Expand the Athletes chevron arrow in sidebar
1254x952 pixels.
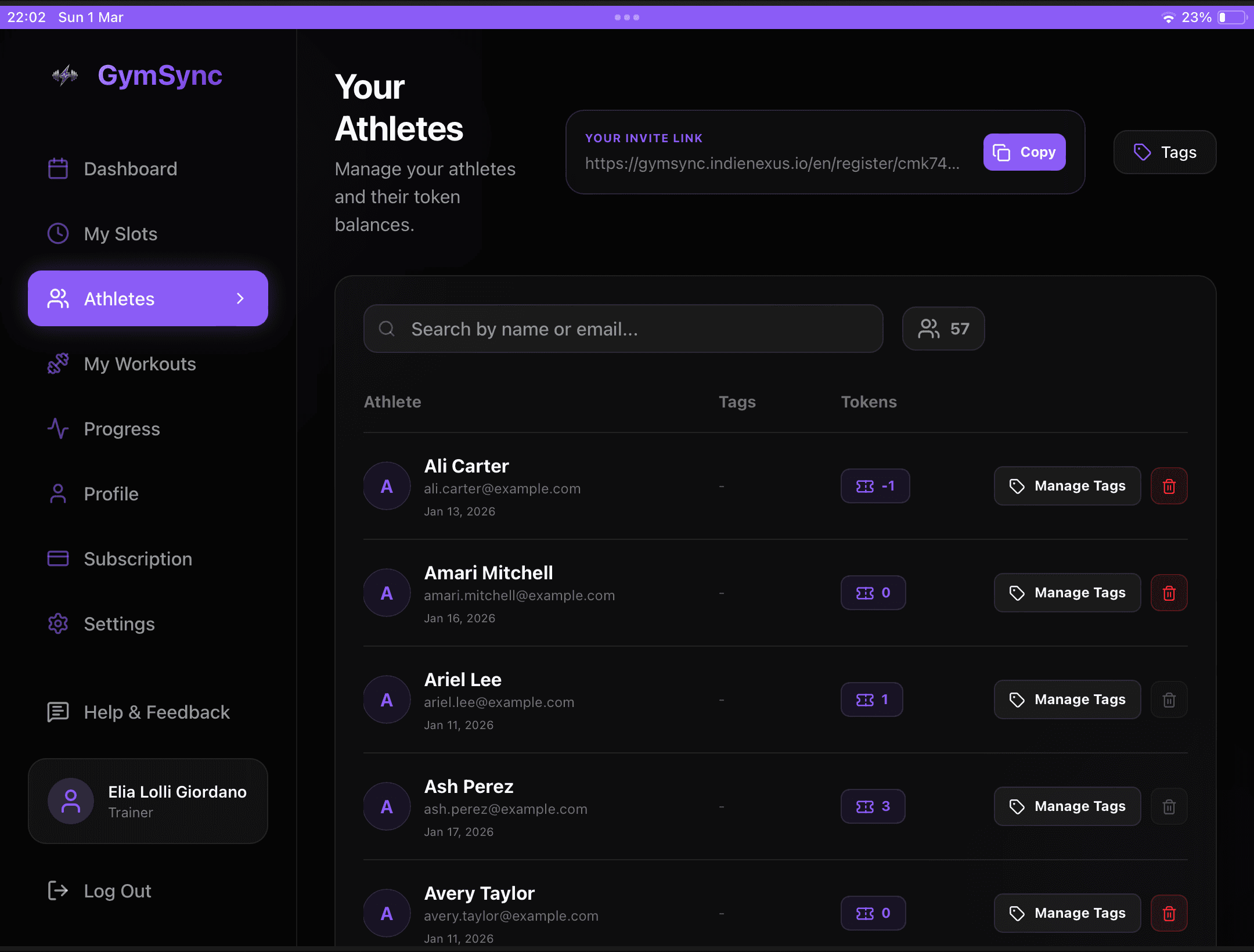pyautogui.click(x=240, y=298)
